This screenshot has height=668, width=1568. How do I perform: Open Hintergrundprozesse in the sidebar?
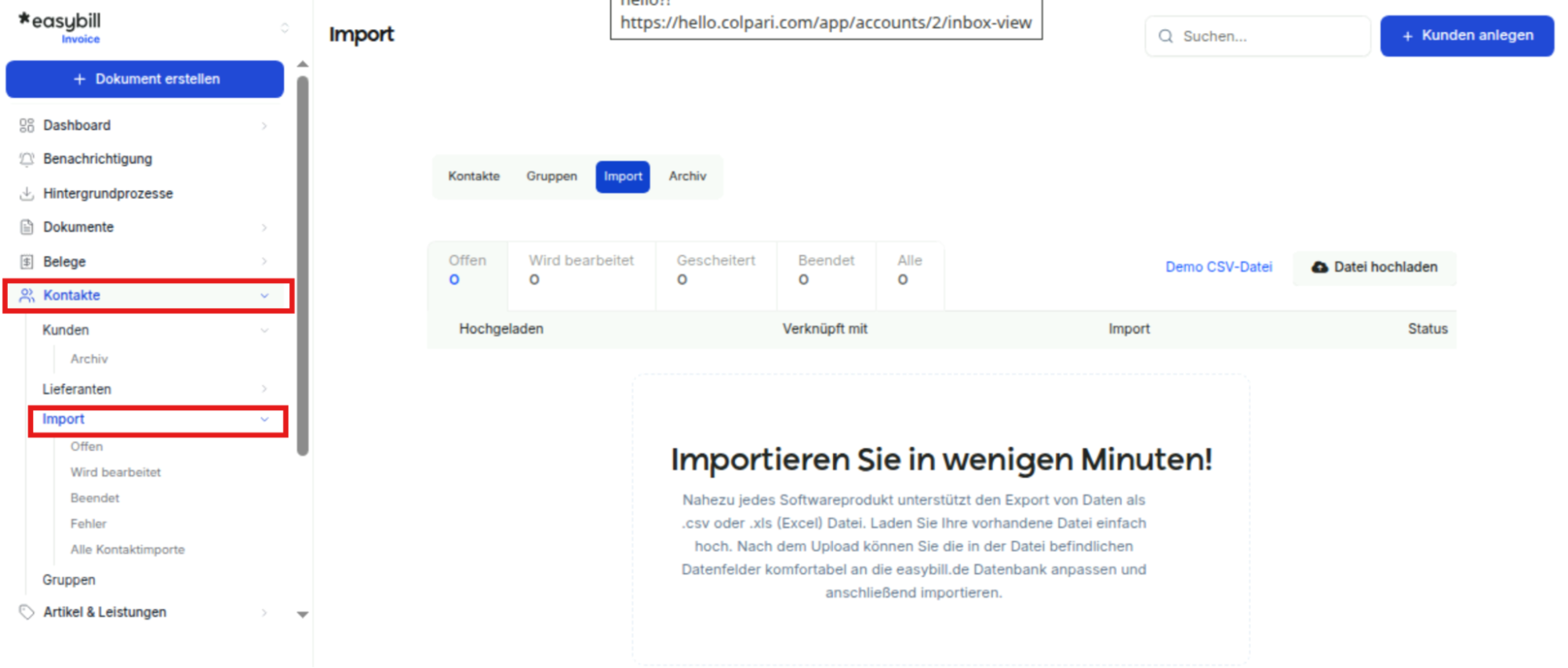click(x=108, y=194)
